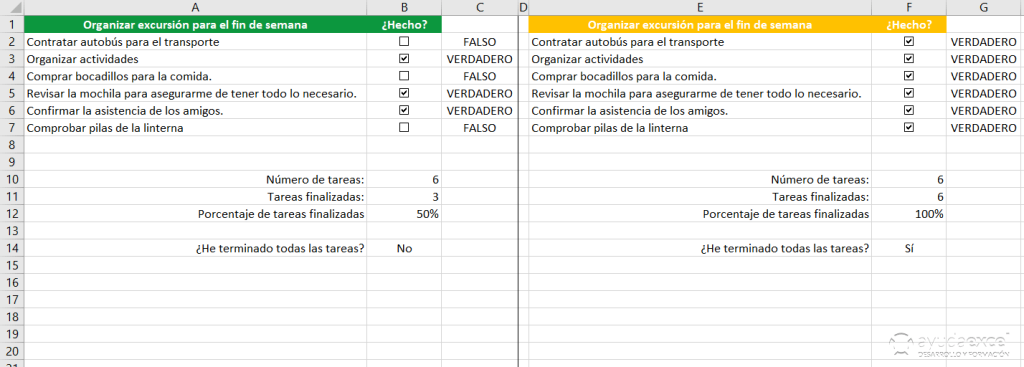
Task: Tick the Comprar bocadillos checkbox in column B
Action: coord(404,76)
